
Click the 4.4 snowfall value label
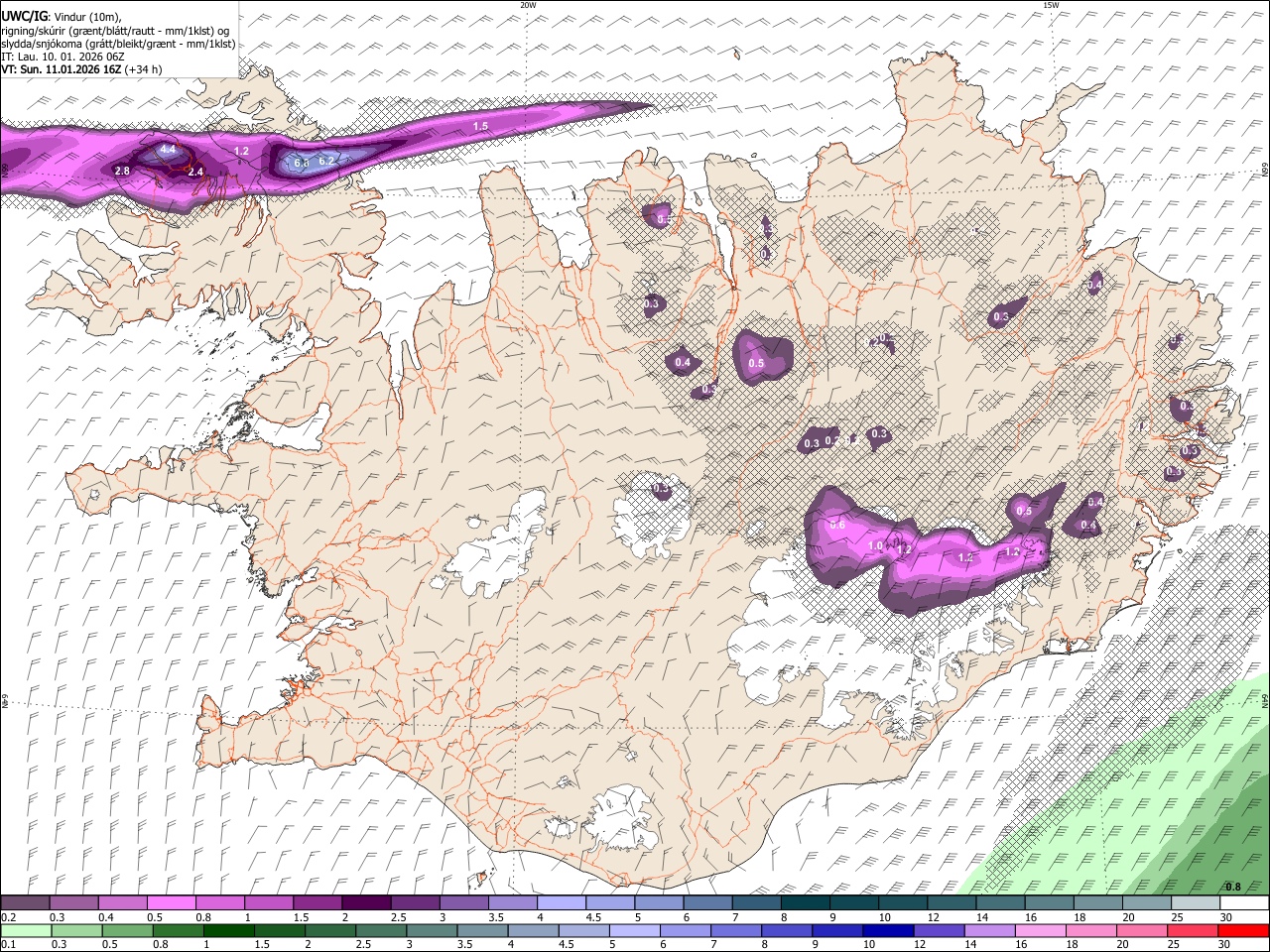168,150
